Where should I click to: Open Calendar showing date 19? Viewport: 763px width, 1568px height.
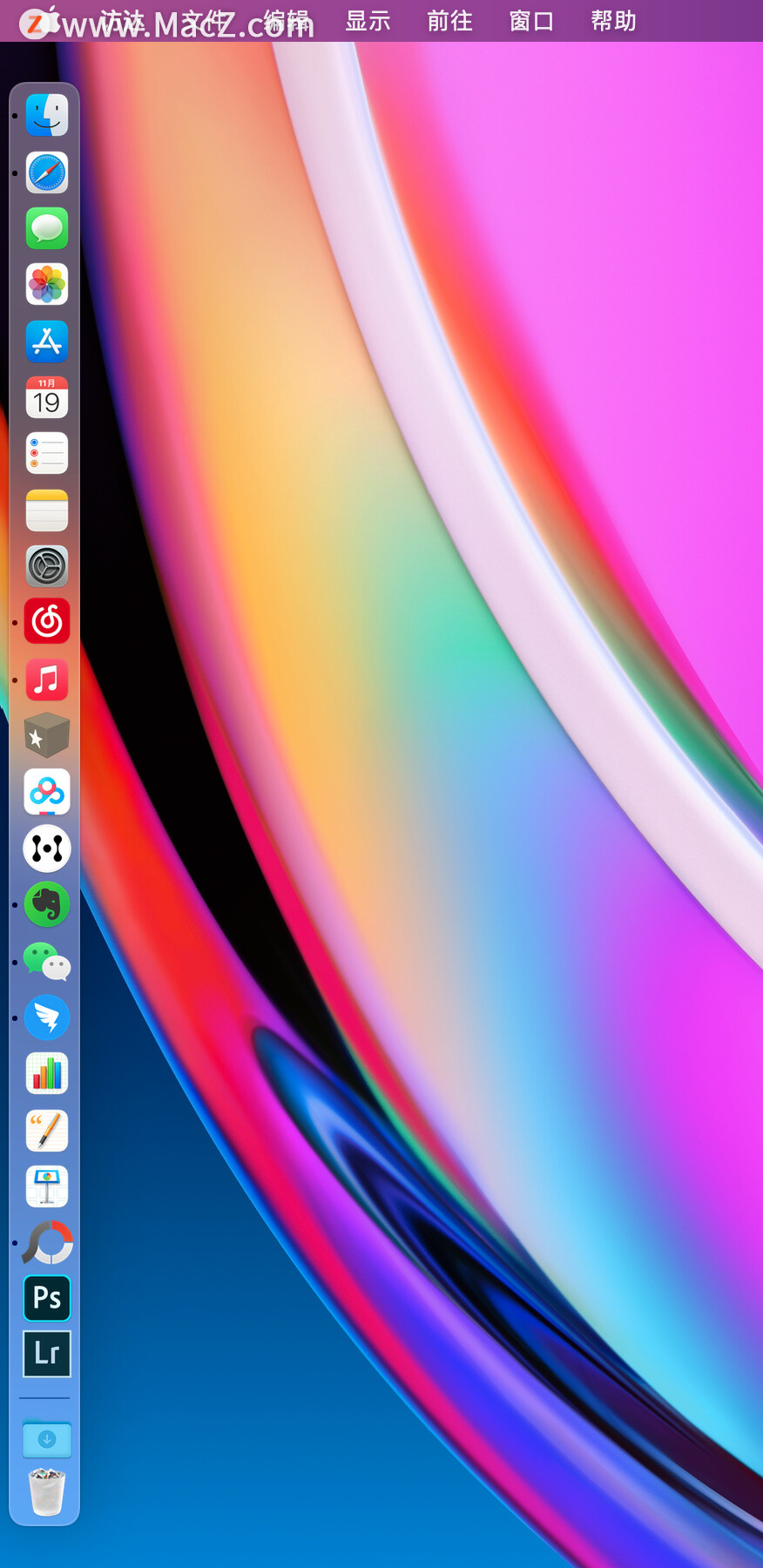(x=47, y=397)
